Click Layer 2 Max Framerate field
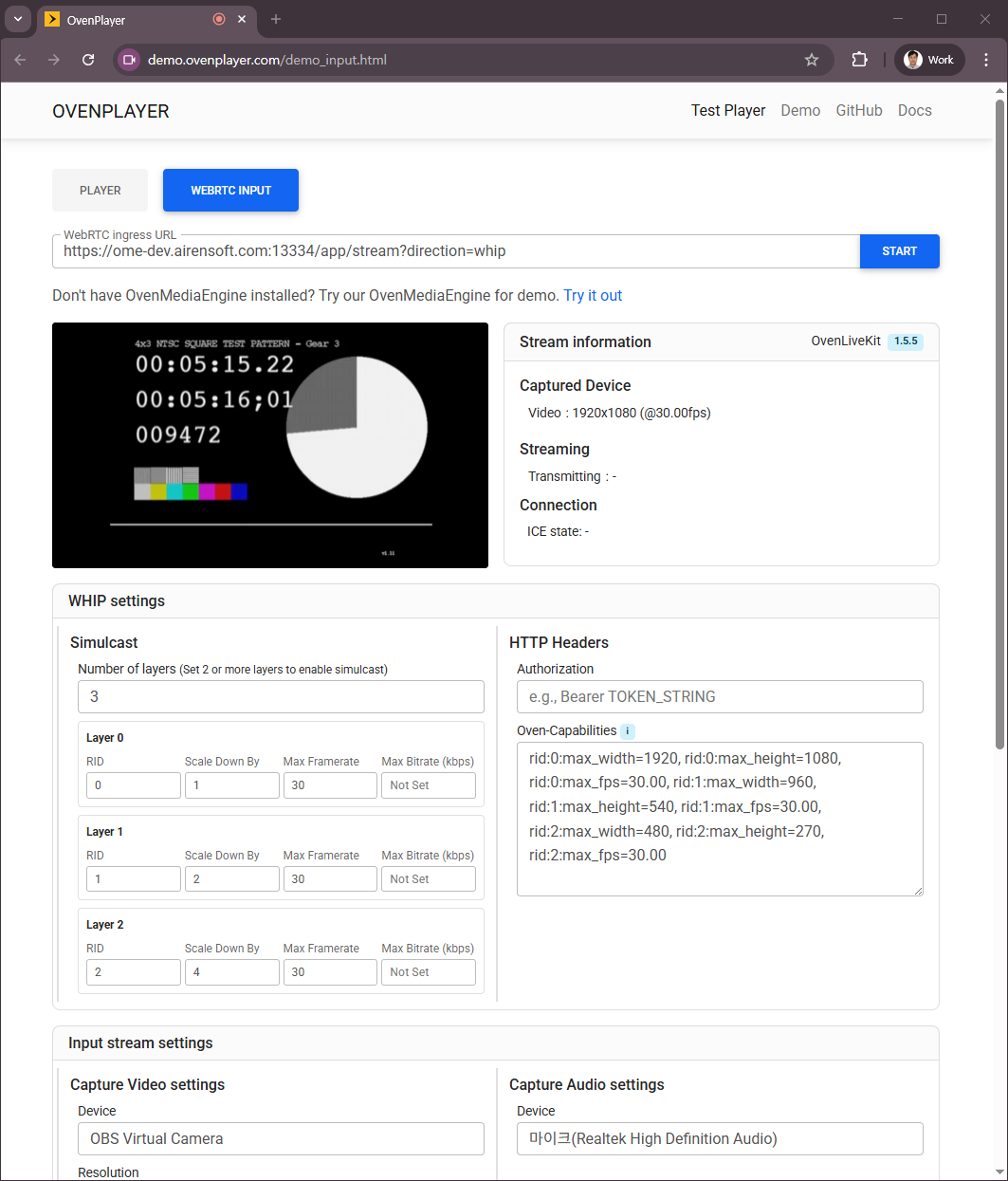This screenshot has width=1008, height=1181. point(330,972)
